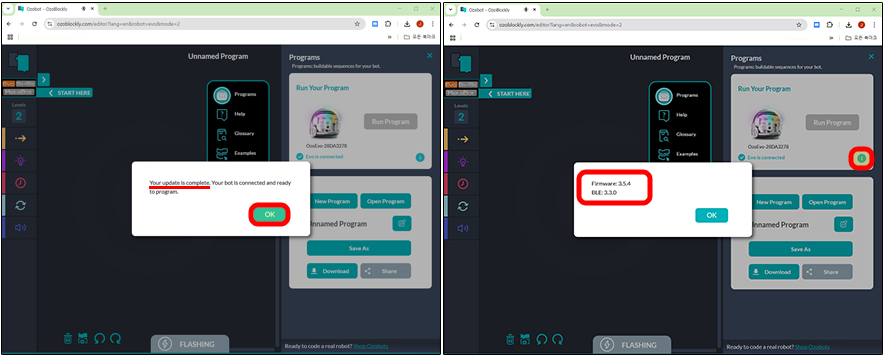
Task: Click the screenshot camera icon in right window
Action: pyautogui.click(x=525, y=339)
